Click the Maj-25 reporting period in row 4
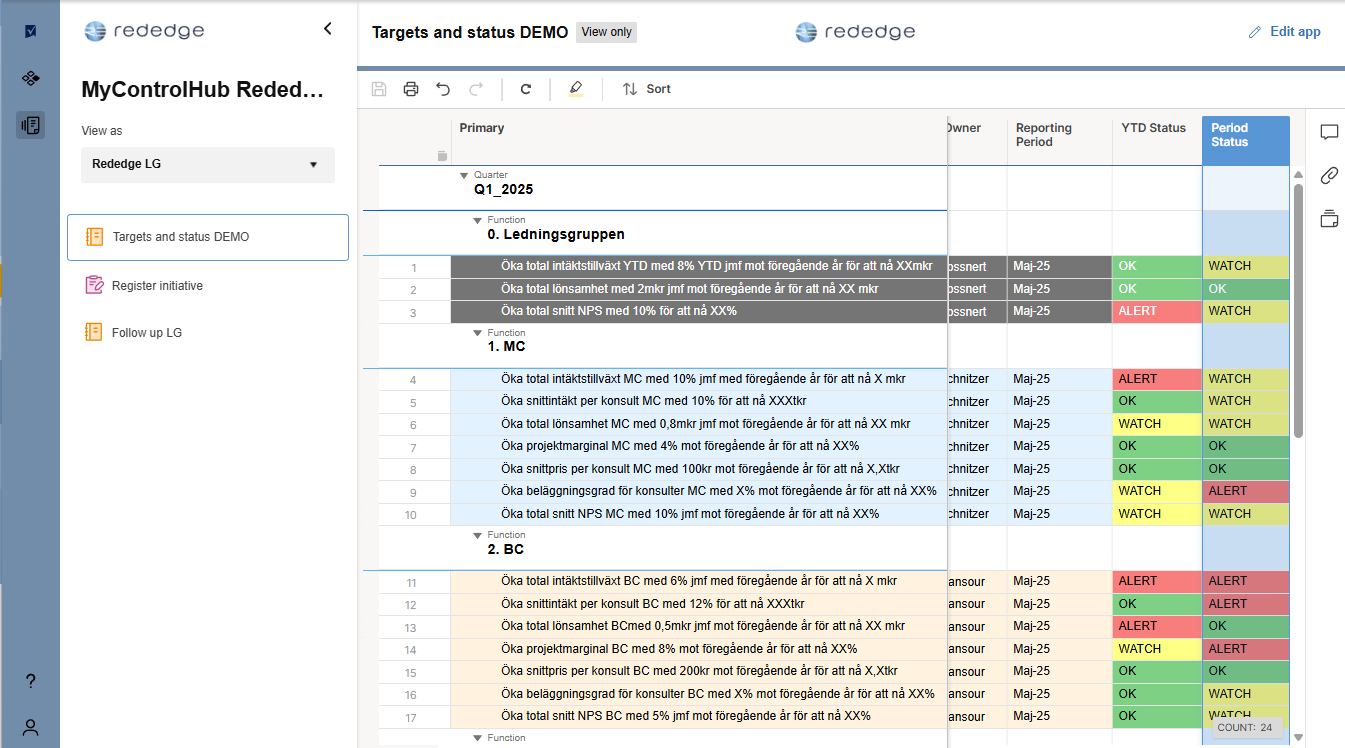The width and height of the screenshot is (1345, 748). pyautogui.click(x=1059, y=379)
